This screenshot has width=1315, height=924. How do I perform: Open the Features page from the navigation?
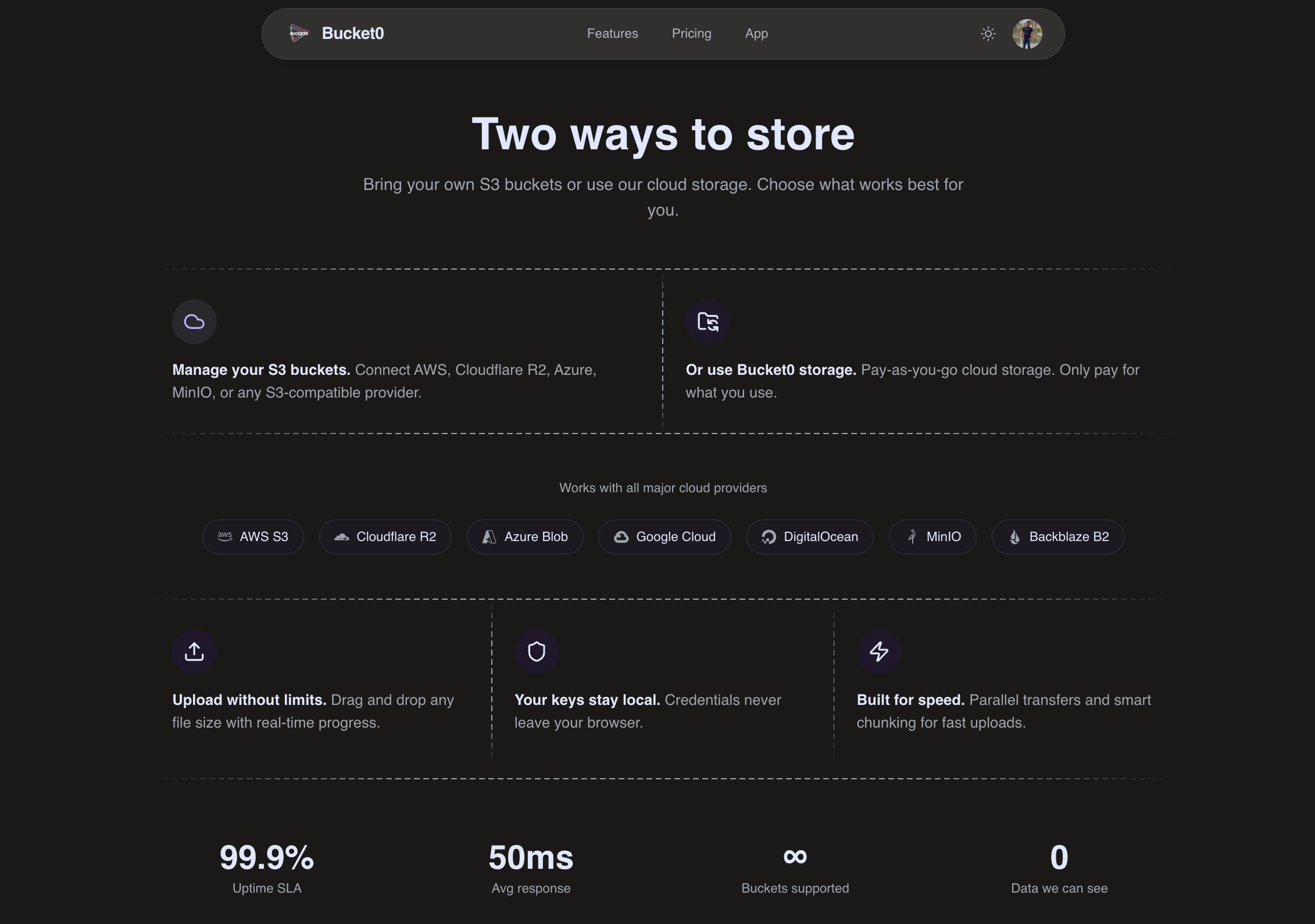click(x=612, y=33)
